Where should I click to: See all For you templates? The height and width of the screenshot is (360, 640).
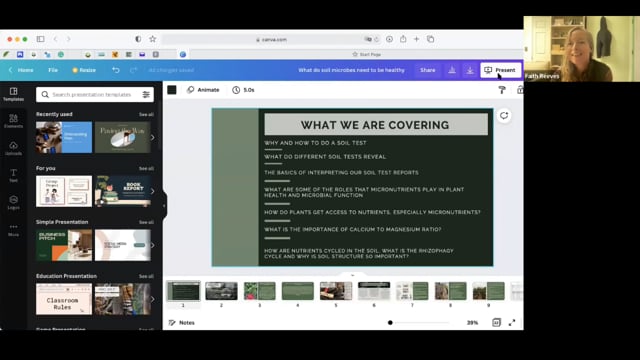(146, 168)
